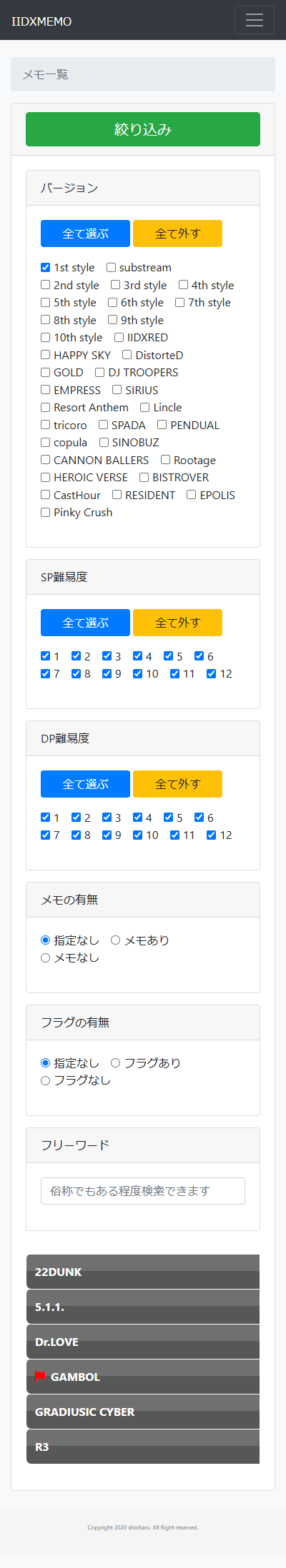
Task: Open the R3 song memo
Action: [x=143, y=1447]
